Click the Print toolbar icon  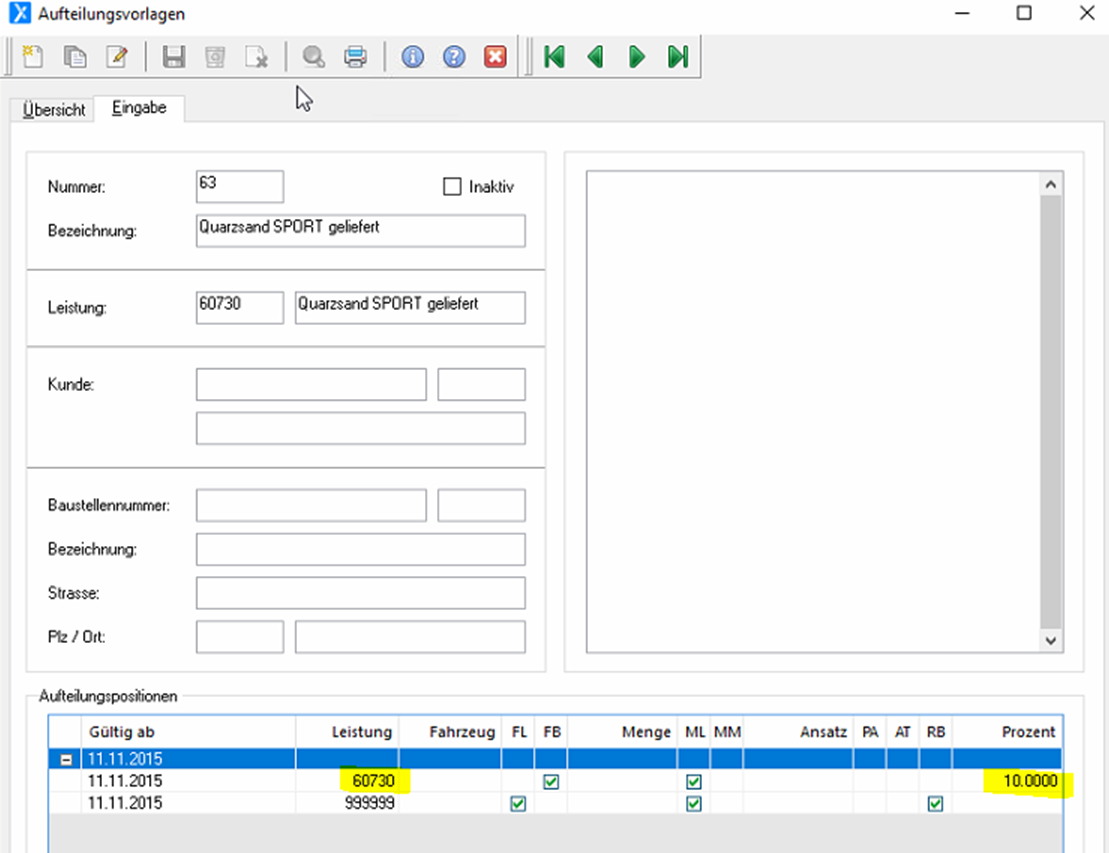click(x=356, y=57)
